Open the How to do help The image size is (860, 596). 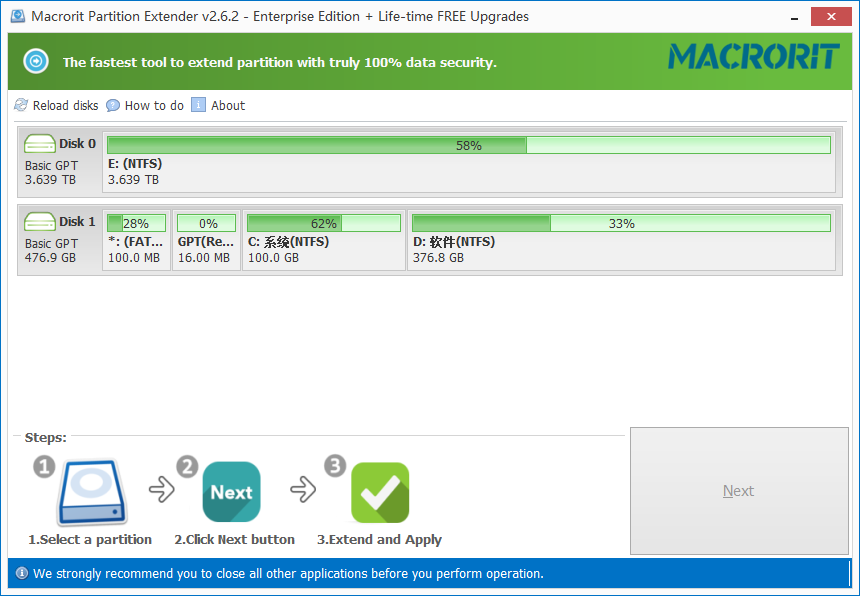click(145, 105)
